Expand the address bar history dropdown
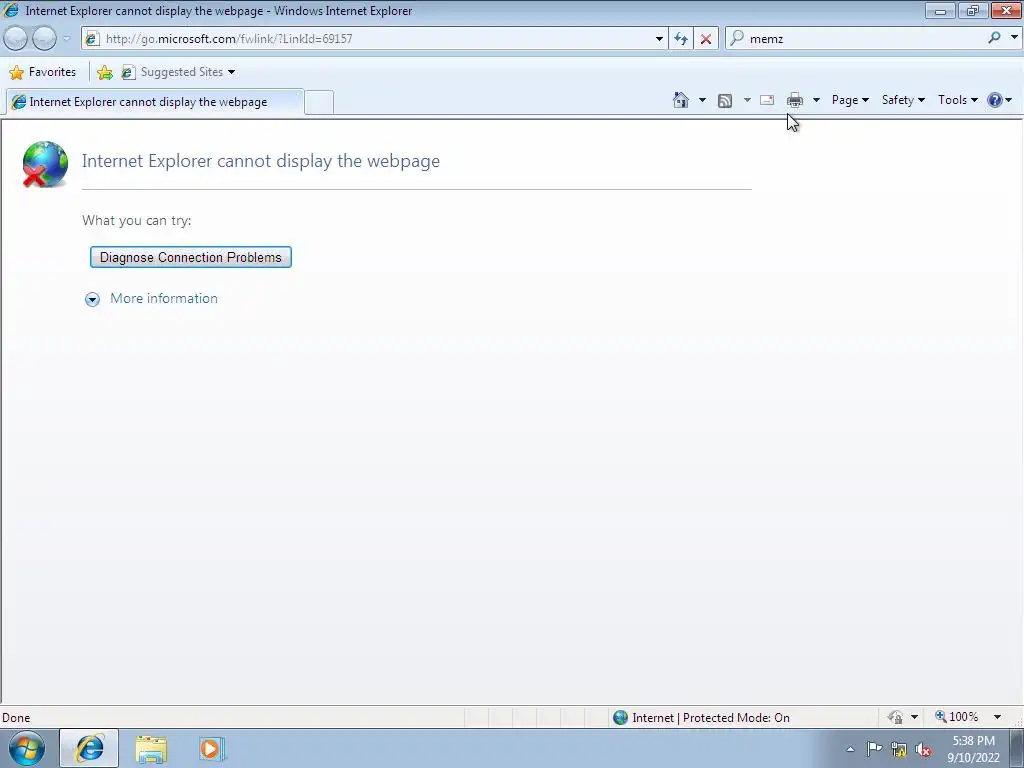 click(x=659, y=39)
